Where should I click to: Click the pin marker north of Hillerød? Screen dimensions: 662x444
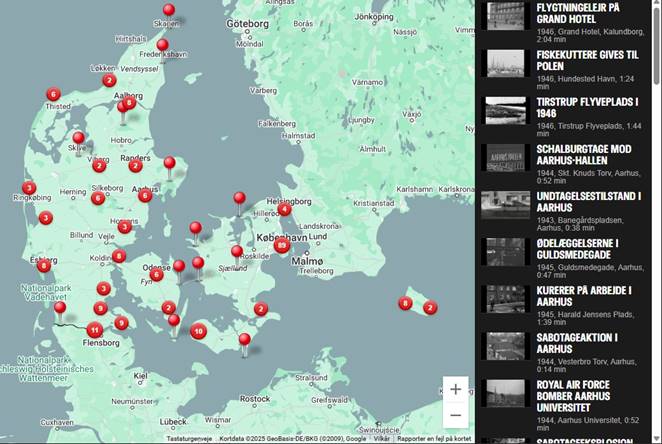click(239, 198)
